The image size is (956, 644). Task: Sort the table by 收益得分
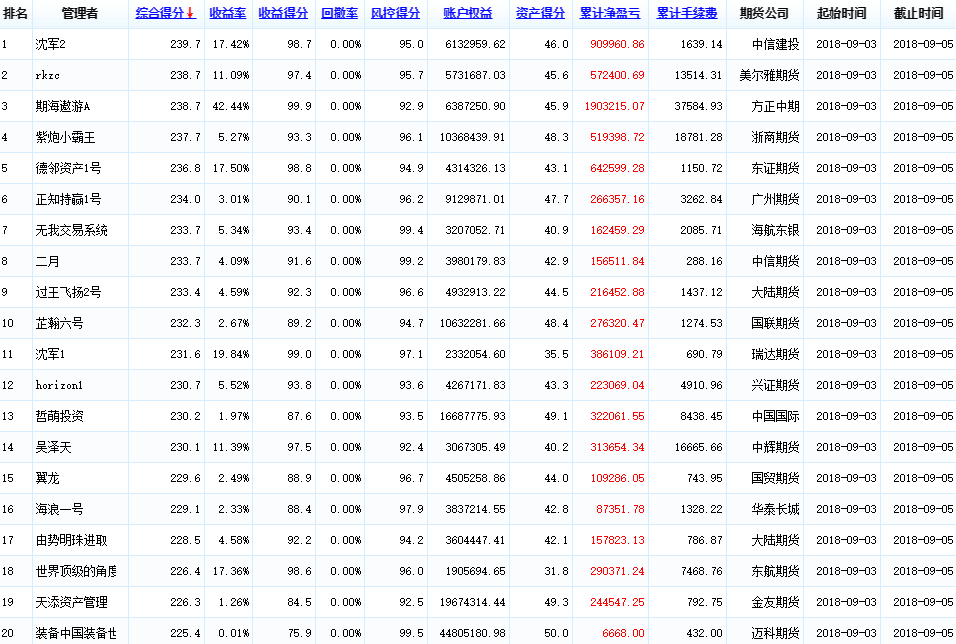click(x=283, y=13)
